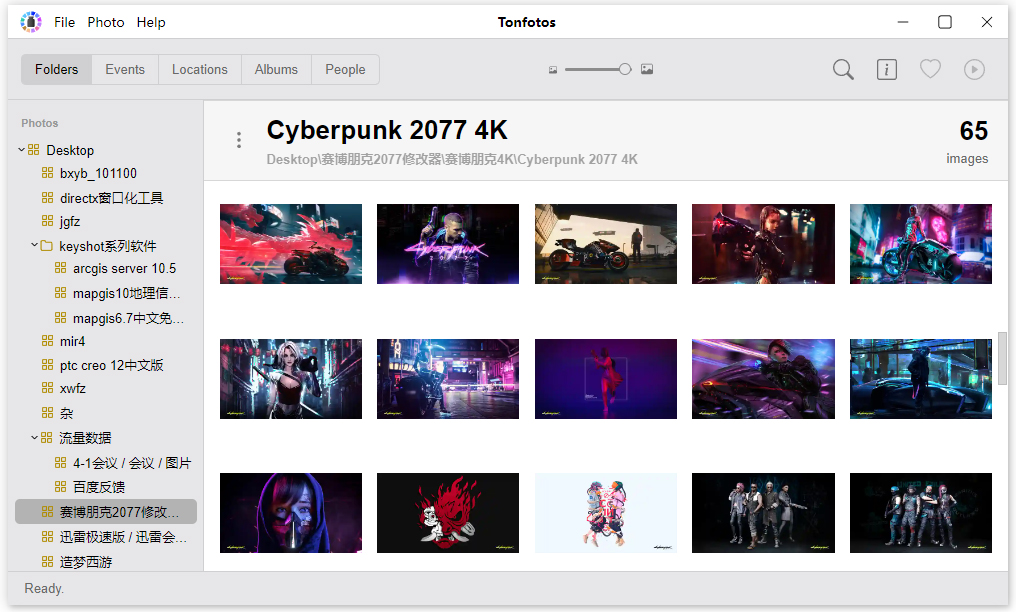Open the speeding purple bike rider thumbnail
Image resolution: width=1016 pixels, height=612 pixels.
coord(763,379)
